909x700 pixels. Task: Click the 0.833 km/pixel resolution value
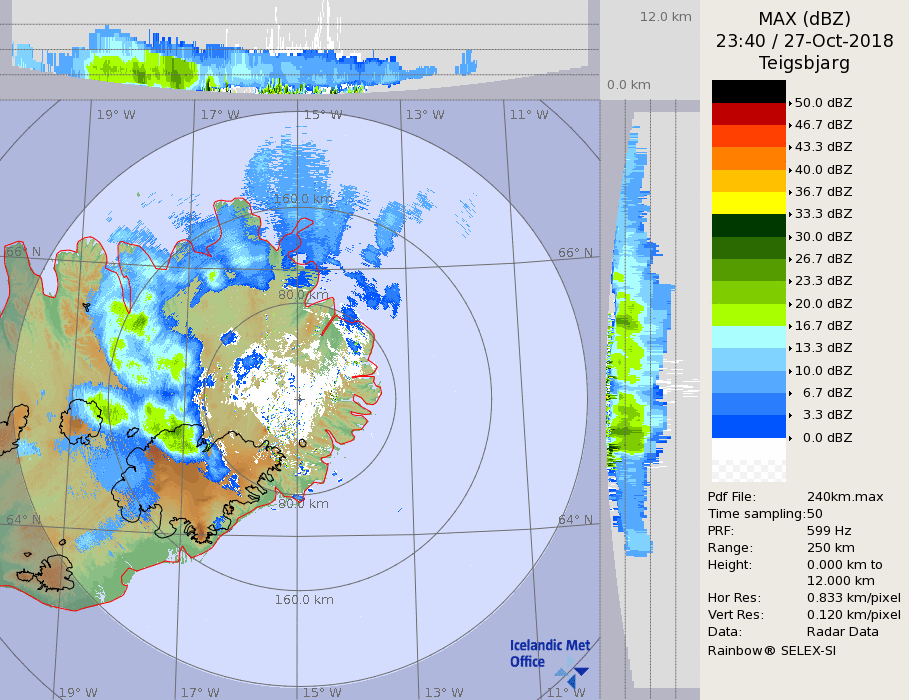click(853, 598)
